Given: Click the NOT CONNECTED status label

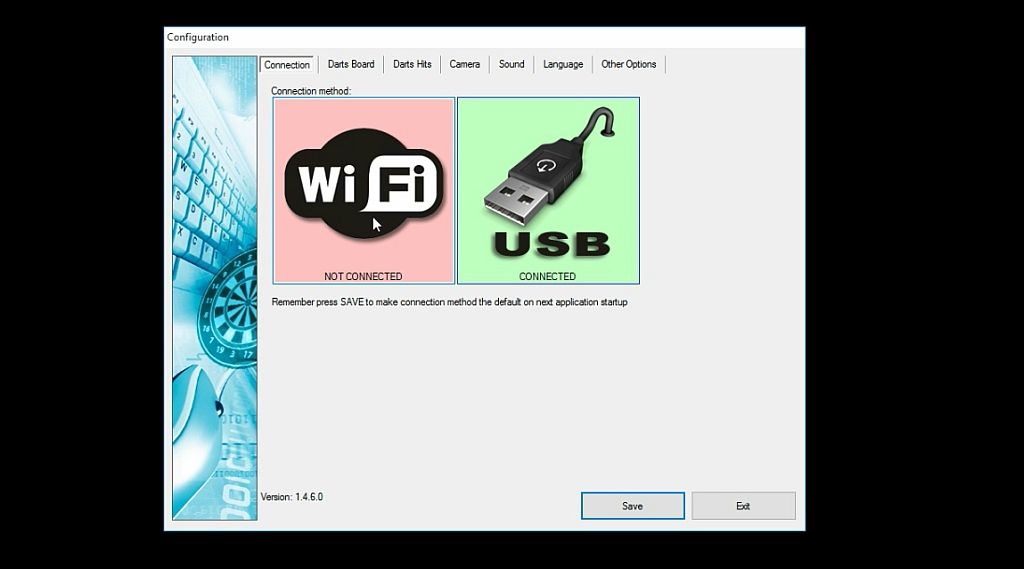Looking at the screenshot, I should point(363,276).
